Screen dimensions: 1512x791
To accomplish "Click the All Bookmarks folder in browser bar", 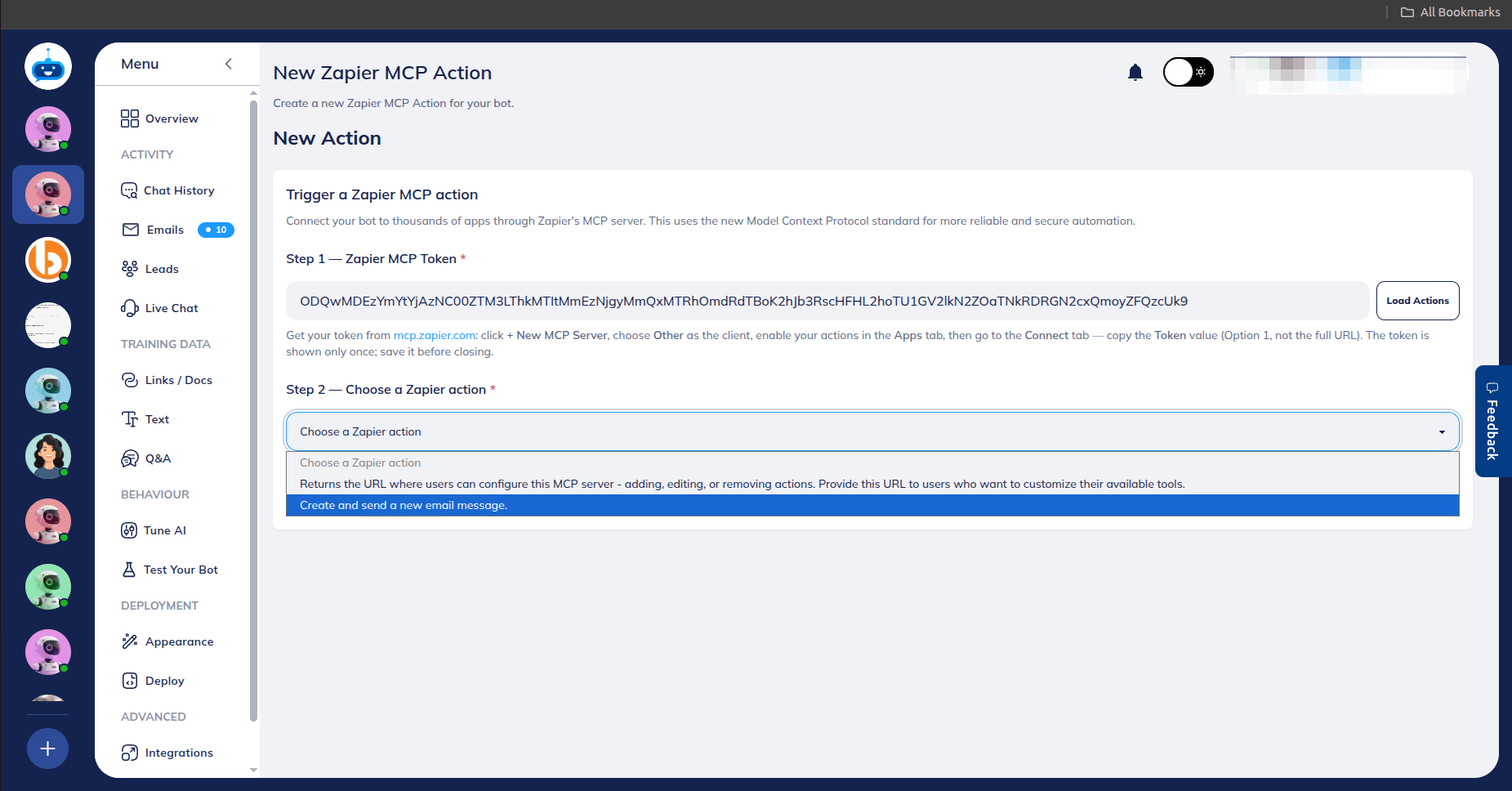I will (1450, 12).
